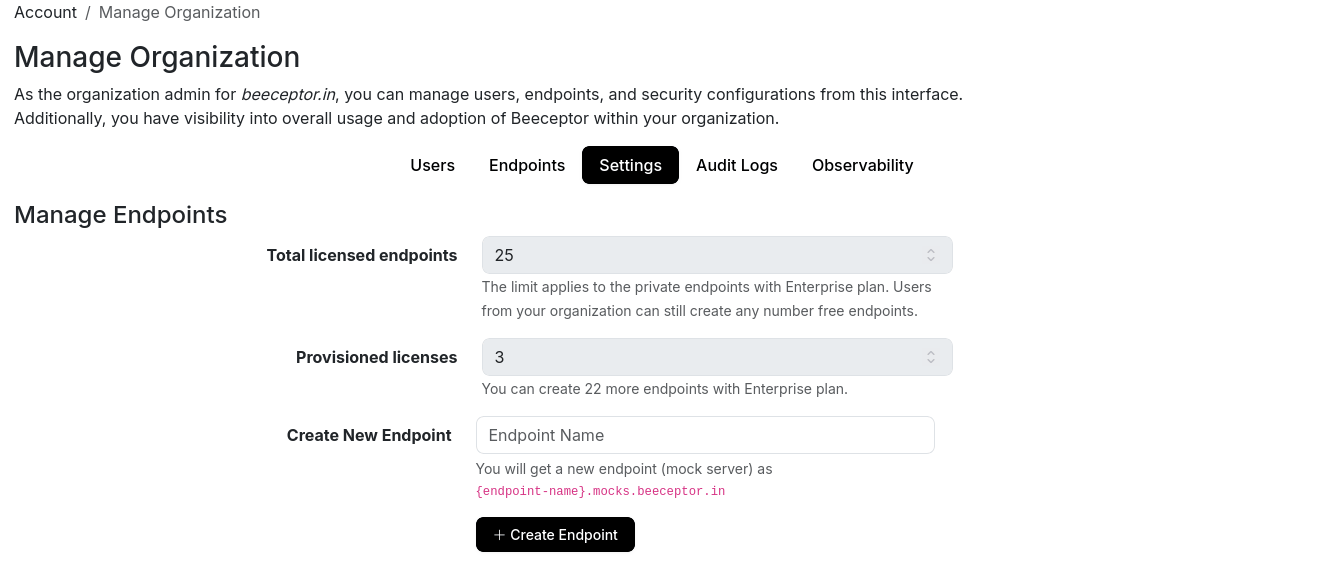Click the Account breadcrumb link

(x=45, y=12)
